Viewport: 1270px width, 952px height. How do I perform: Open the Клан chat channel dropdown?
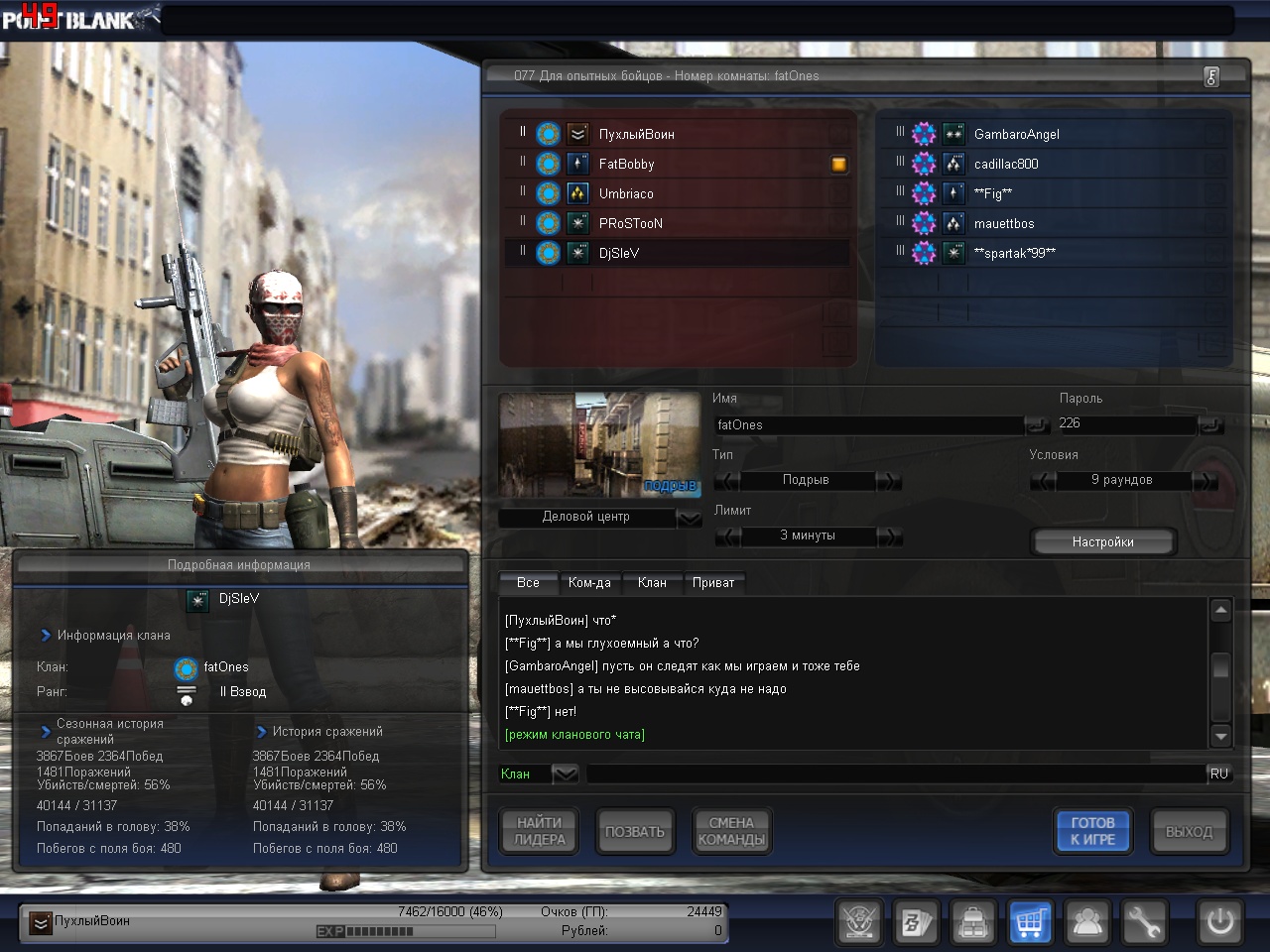(565, 773)
